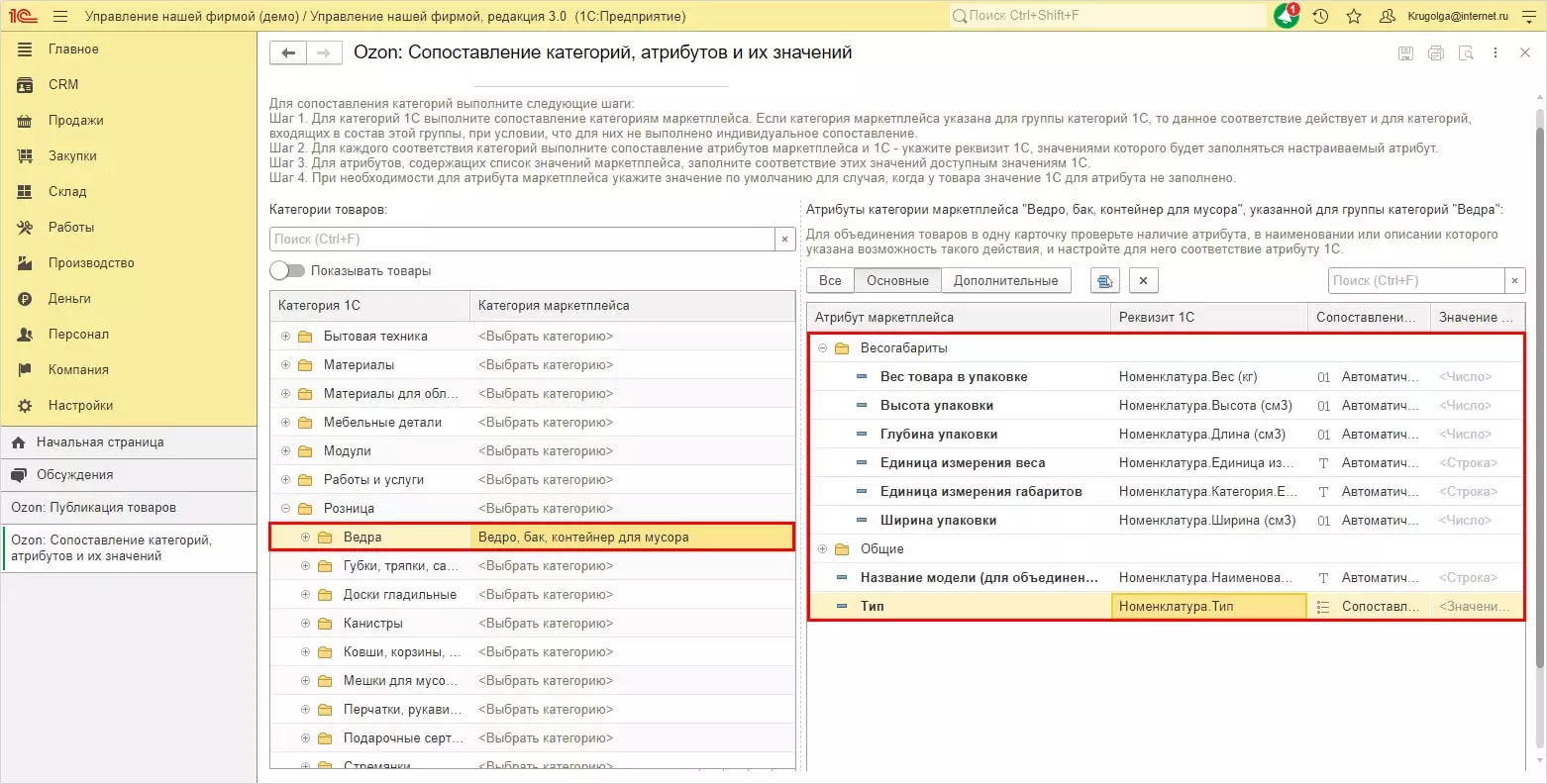Click the preview icon in form header
Screen dimensions: 1547x784
[1466, 53]
